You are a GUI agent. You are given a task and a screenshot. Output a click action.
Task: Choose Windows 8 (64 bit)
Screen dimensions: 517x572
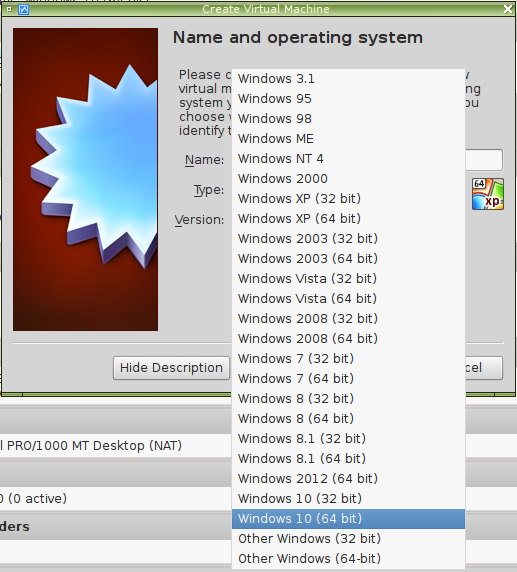click(348, 418)
